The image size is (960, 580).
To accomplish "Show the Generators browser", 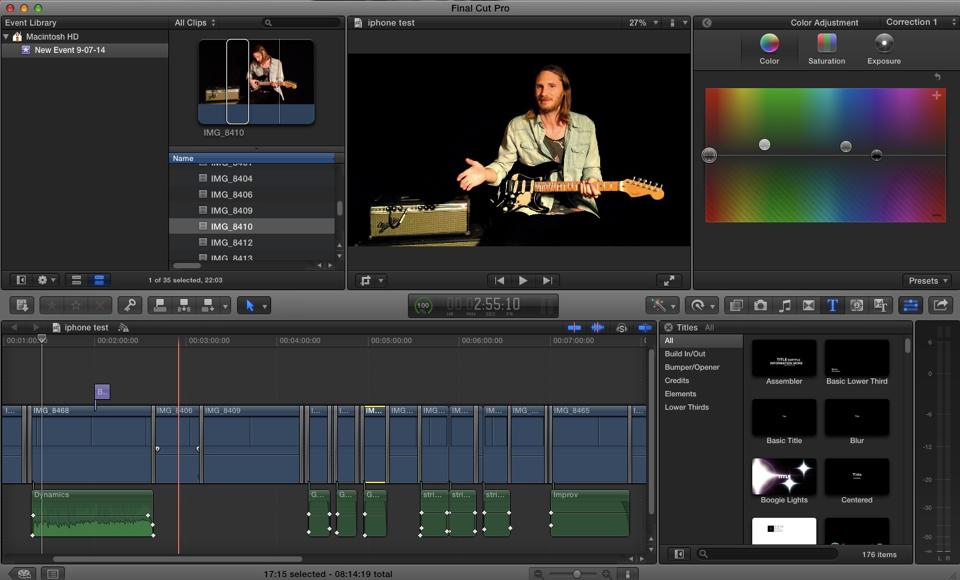I will [857, 305].
